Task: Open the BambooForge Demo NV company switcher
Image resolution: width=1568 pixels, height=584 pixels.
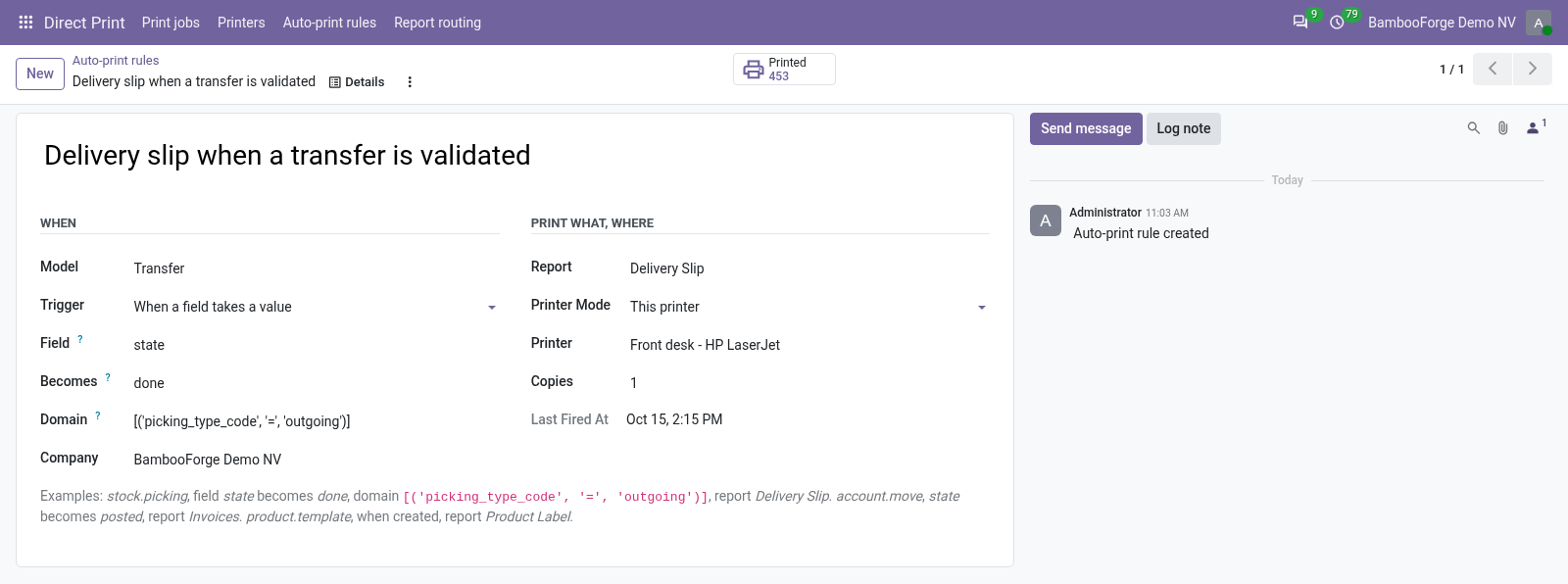Action: 1442,23
